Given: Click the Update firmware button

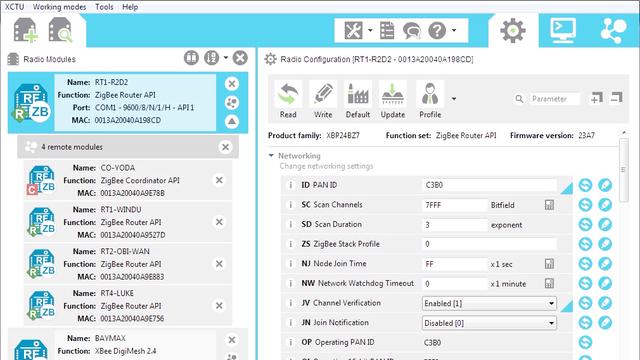Looking at the screenshot, I should [x=393, y=100].
